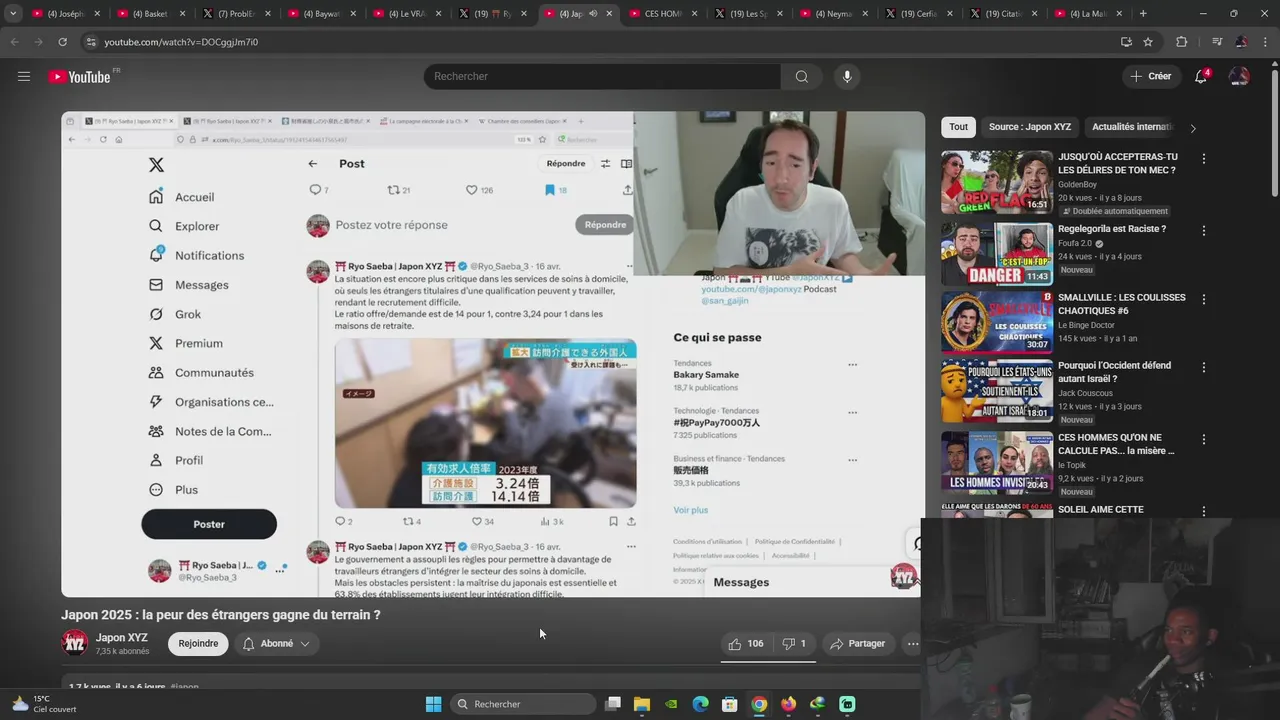
Task: Go back in browser history
Action: [14, 42]
